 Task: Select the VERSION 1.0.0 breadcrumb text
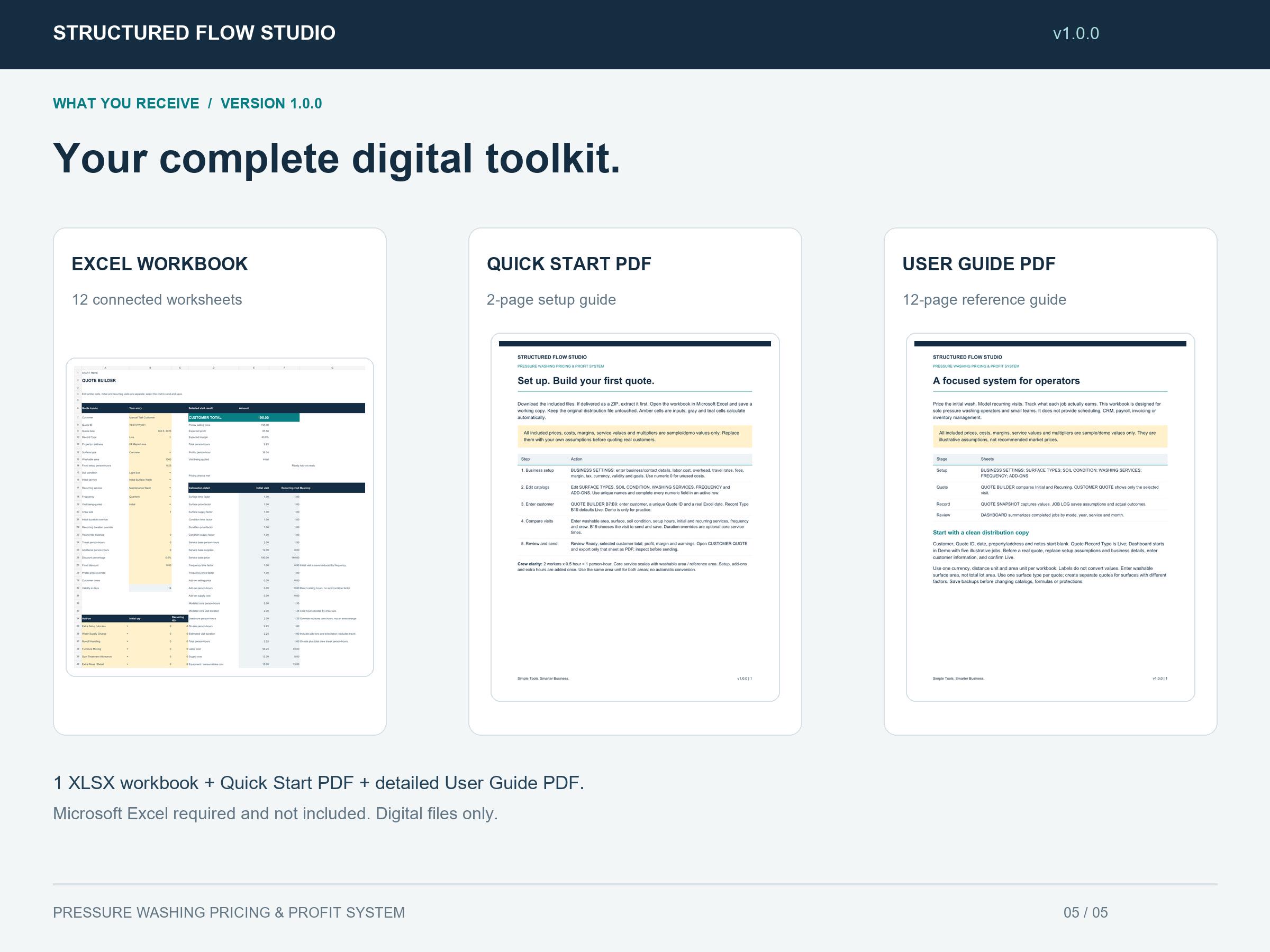tap(271, 103)
